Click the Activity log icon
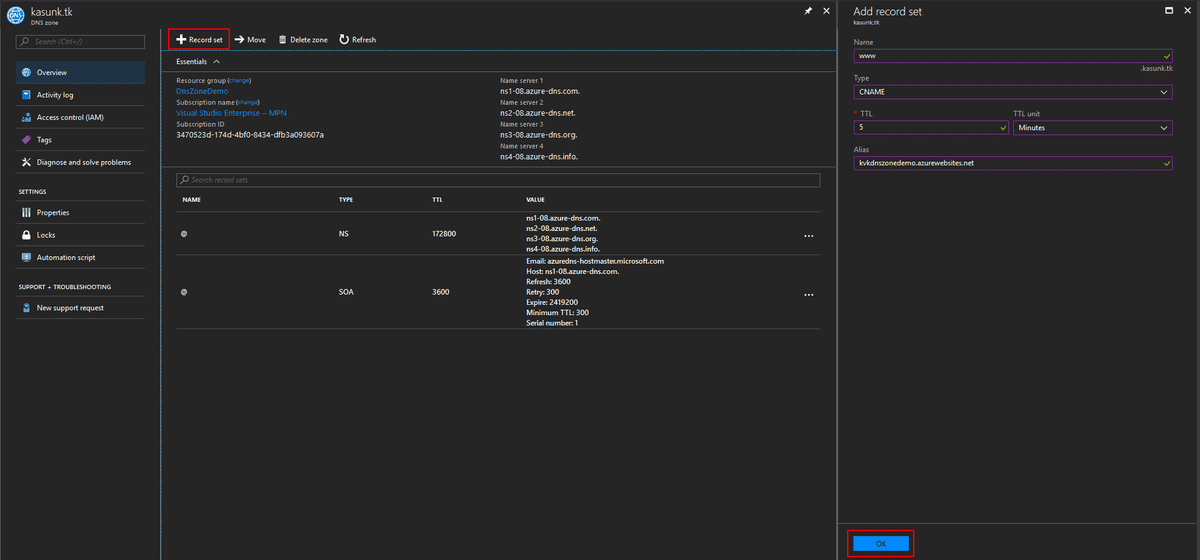Screen dimensions: 1200x560 coord(26,95)
